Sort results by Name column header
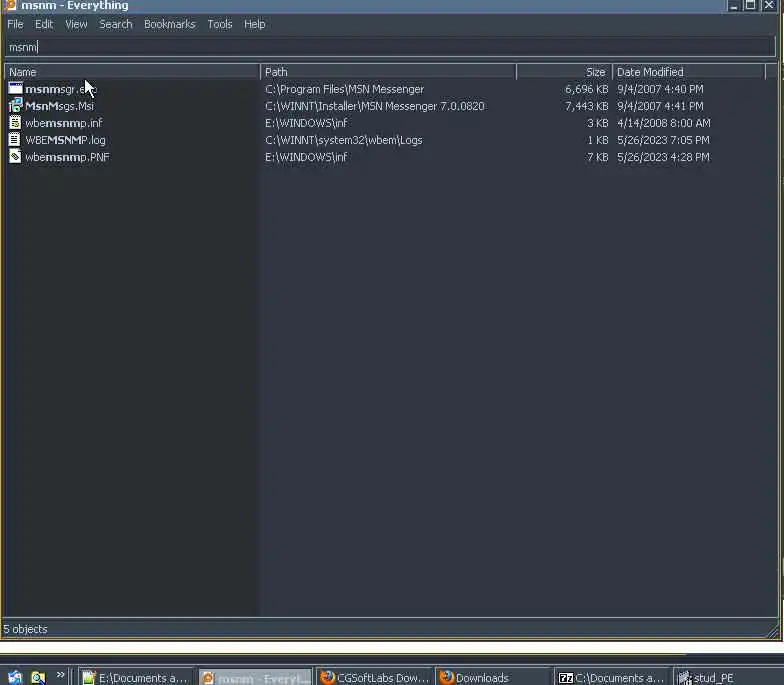Image resolution: width=784 pixels, height=685 pixels. click(x=132, y=72)
